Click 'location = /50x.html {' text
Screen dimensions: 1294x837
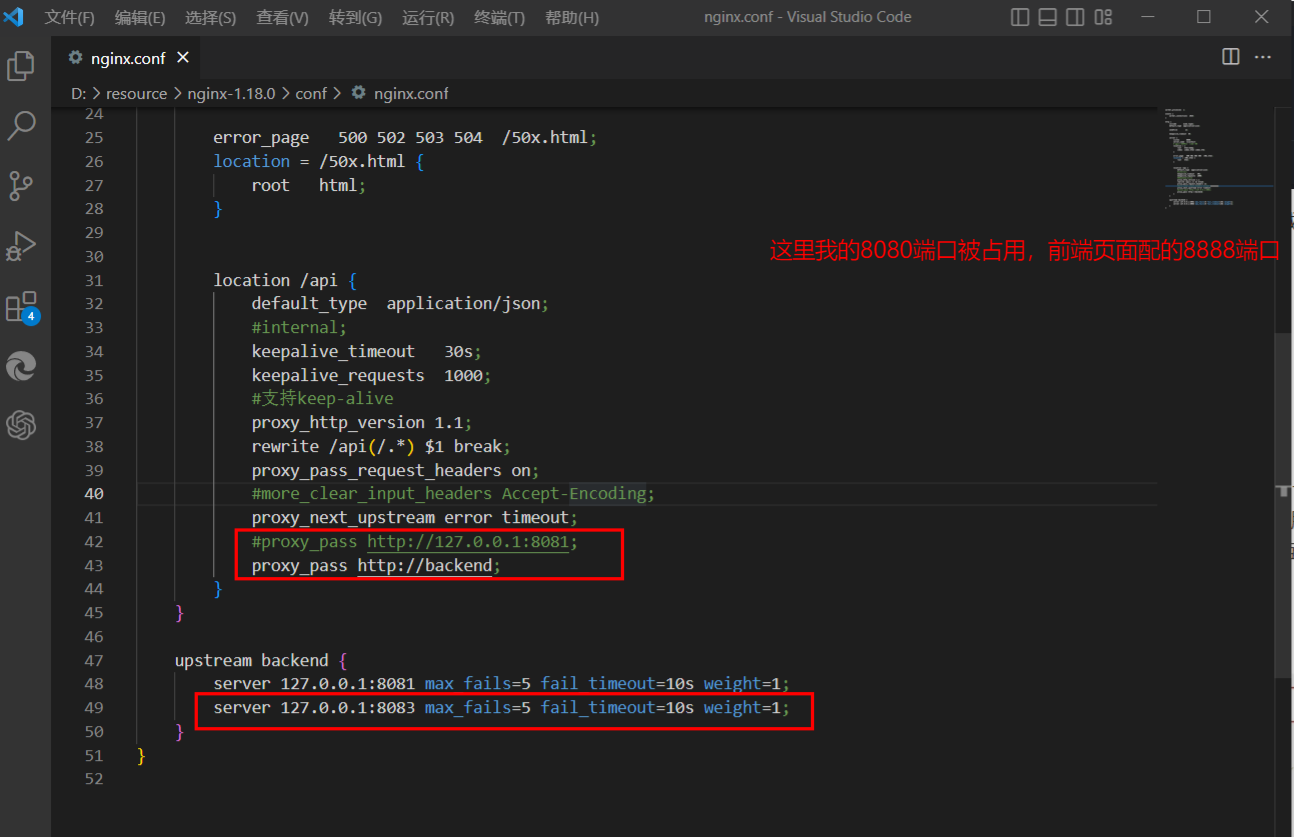click(318, 161)
